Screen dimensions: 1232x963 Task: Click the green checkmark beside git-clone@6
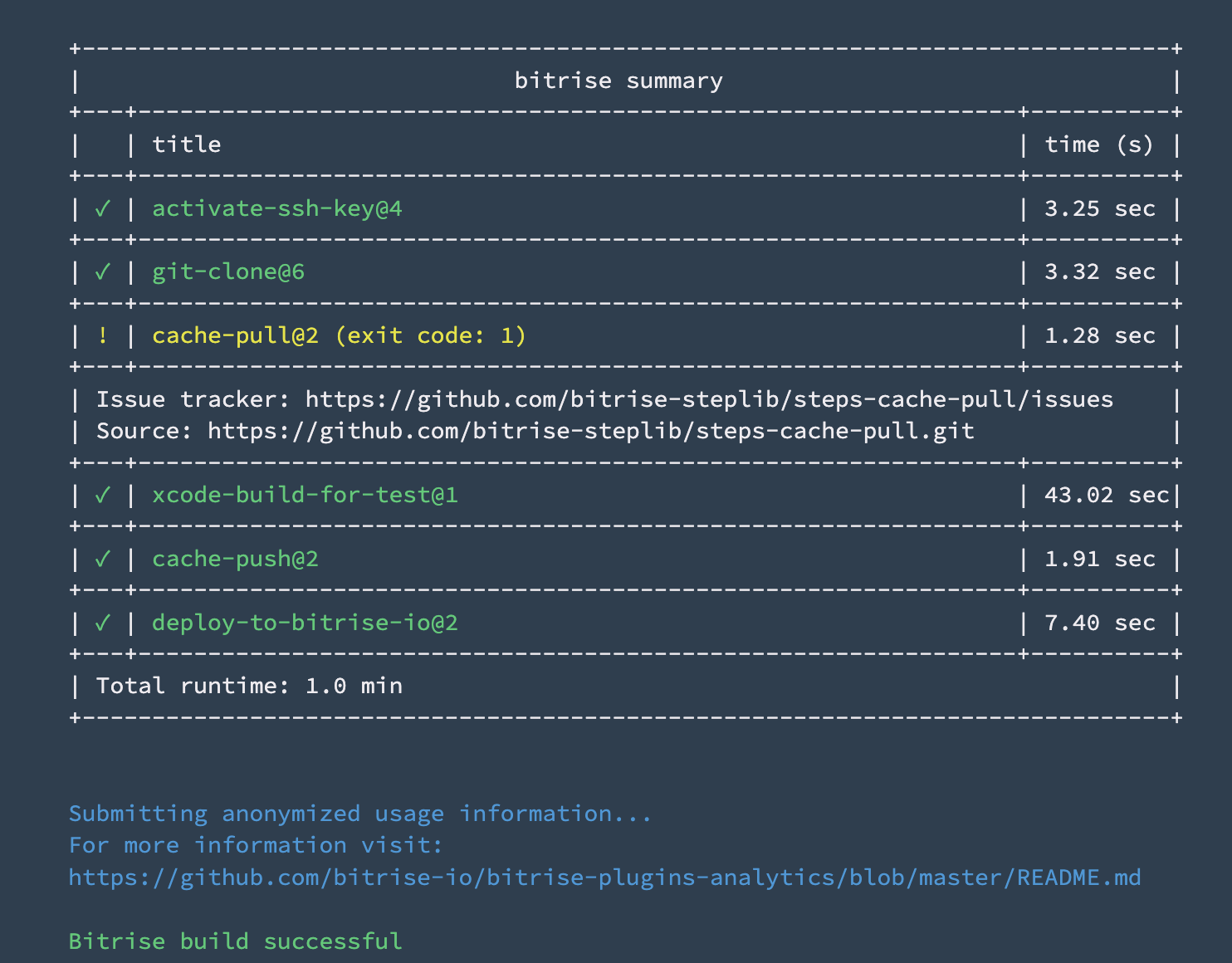pos(103,272)
